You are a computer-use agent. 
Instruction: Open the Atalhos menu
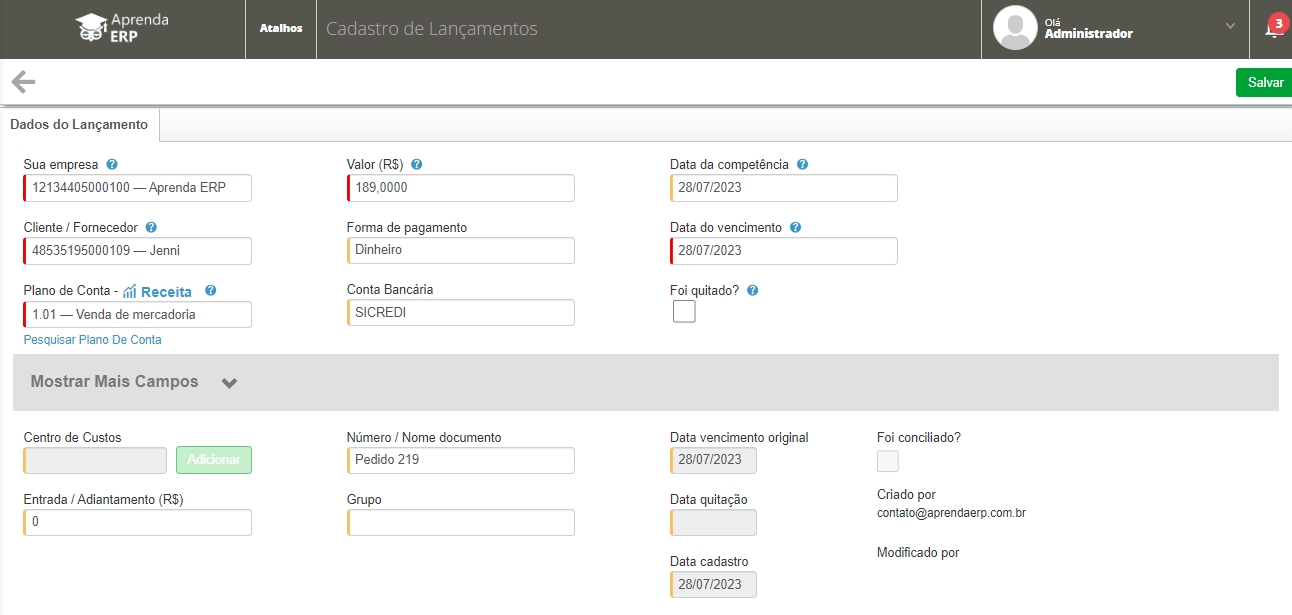(x=281, y=28)
